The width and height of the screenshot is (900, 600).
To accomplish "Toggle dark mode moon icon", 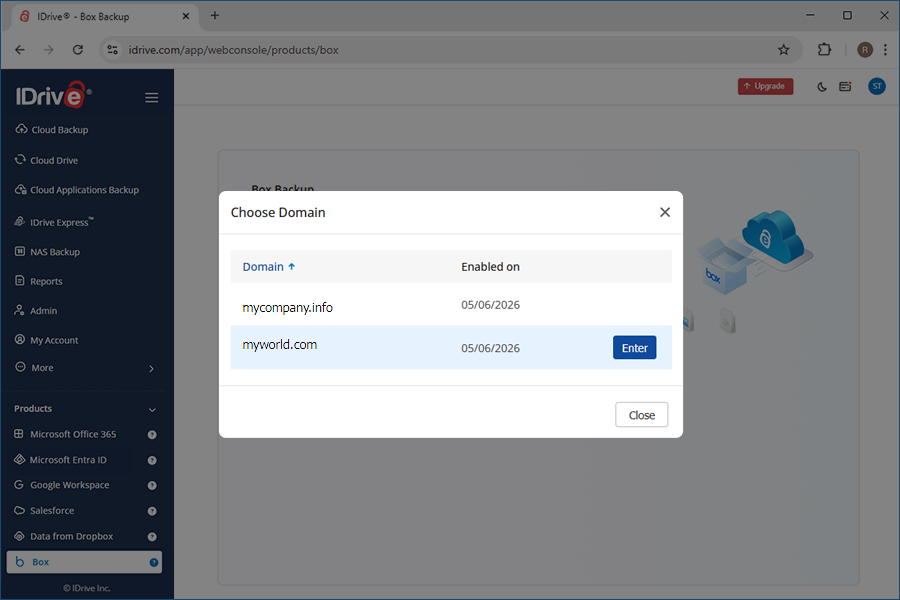I will point(822,87).
